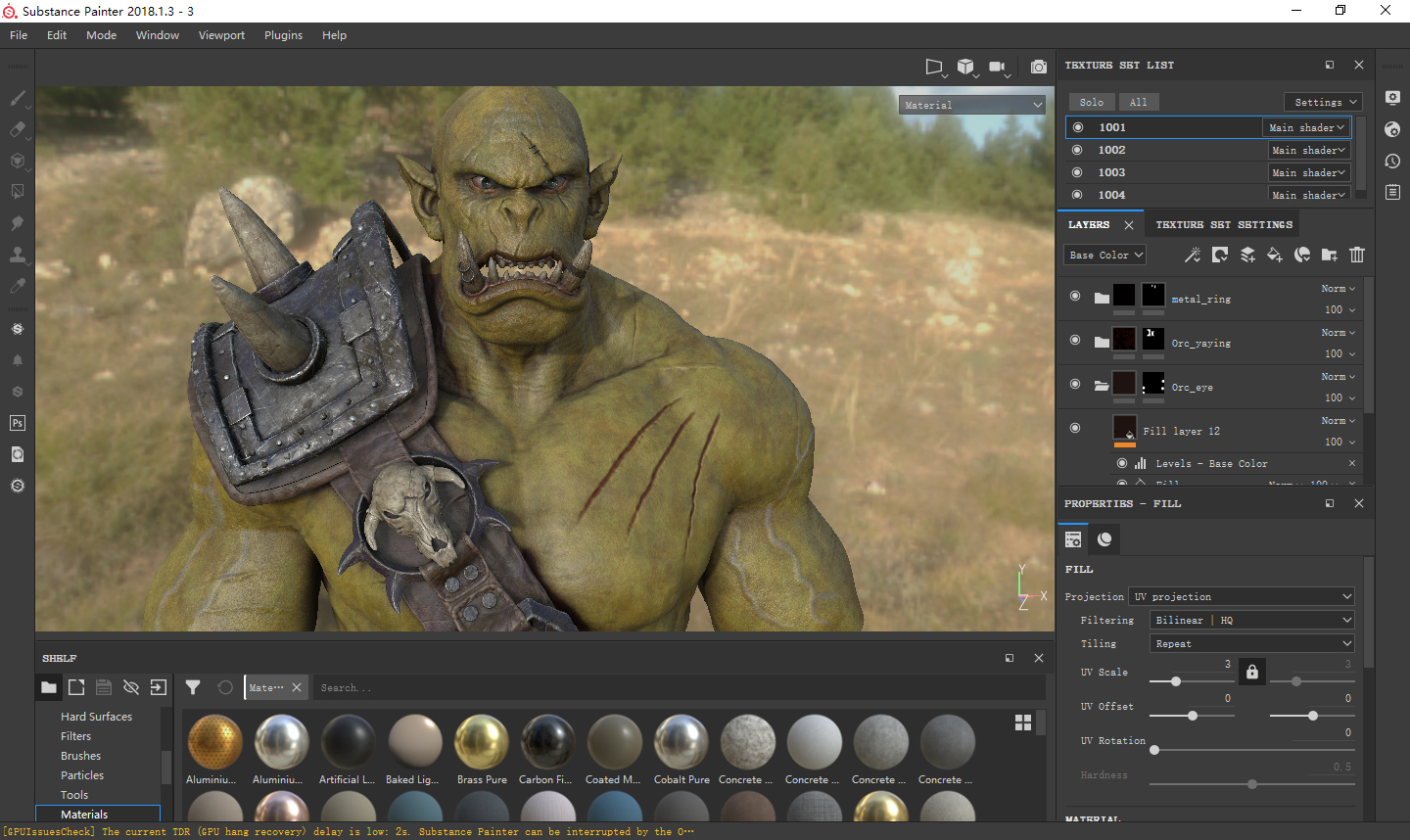Click the Photoshop export icon
Viewport: 1410px width, 840px height.
coord(18,423)
